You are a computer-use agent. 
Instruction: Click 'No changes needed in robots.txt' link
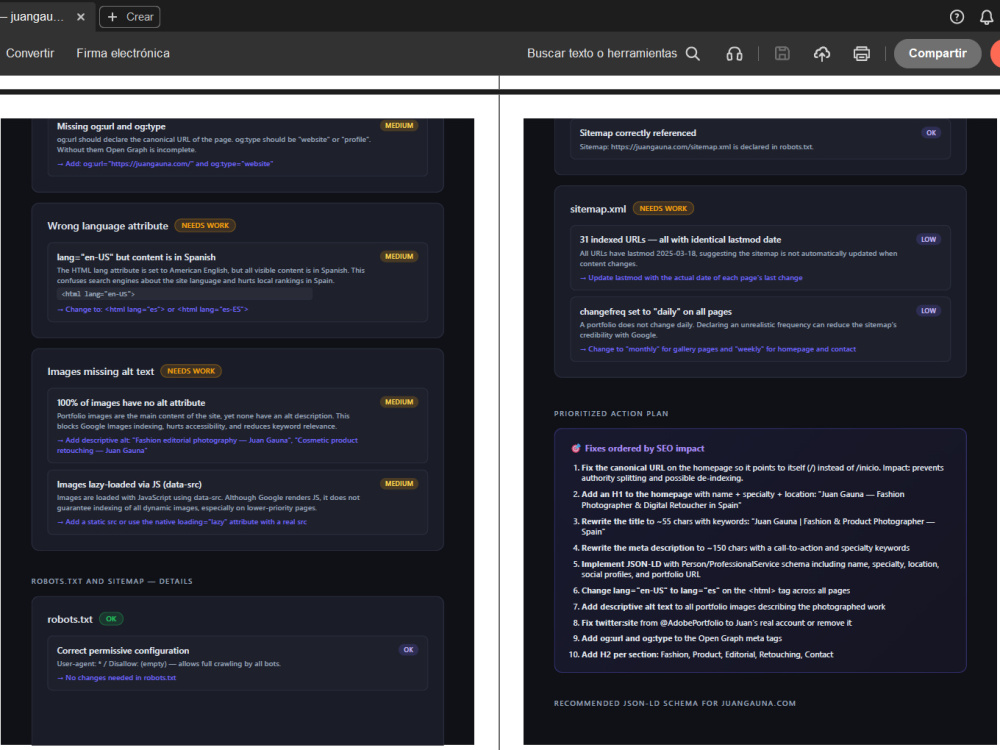tap(117, 678)
